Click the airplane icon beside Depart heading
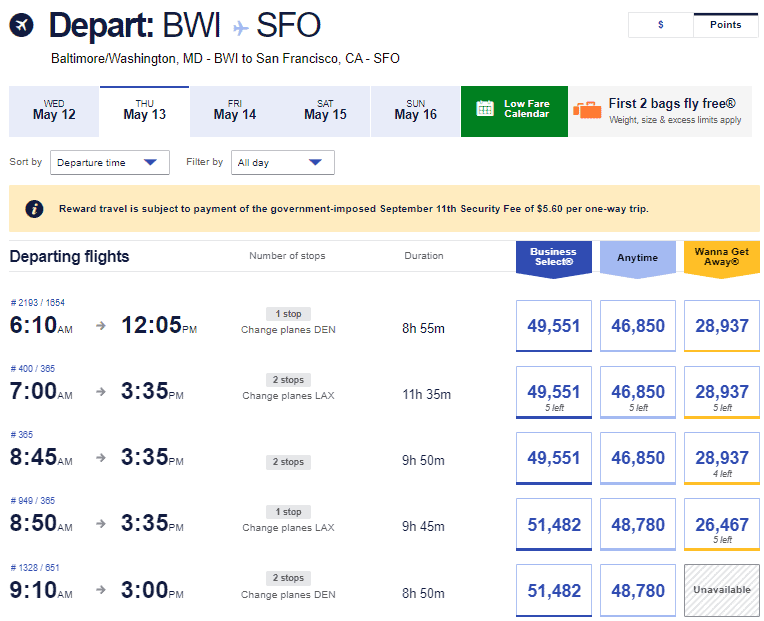This screenshot has width=764, height=621. 22,25
